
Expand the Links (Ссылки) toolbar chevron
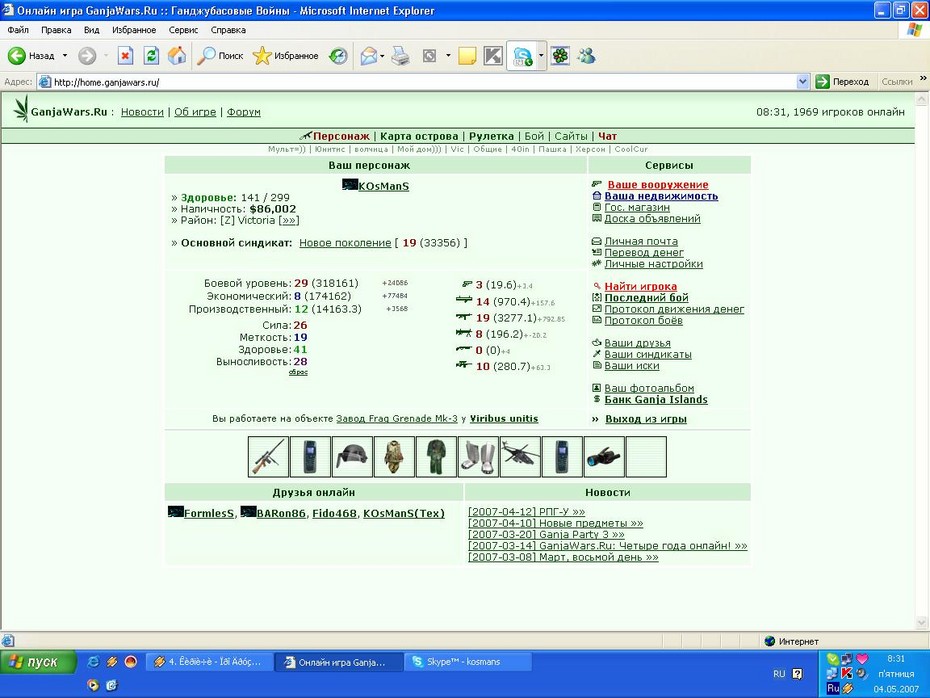coord(923,78)
